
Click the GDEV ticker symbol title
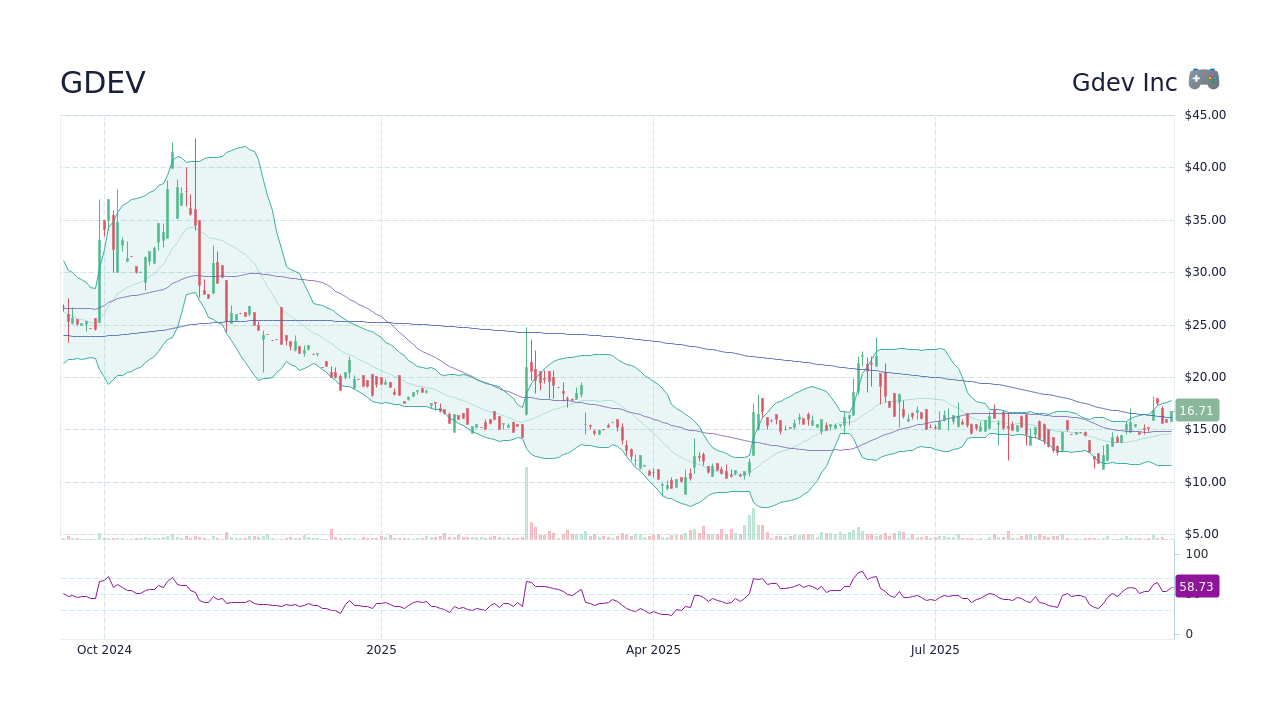pyautogui.click(x=103, y=83)
